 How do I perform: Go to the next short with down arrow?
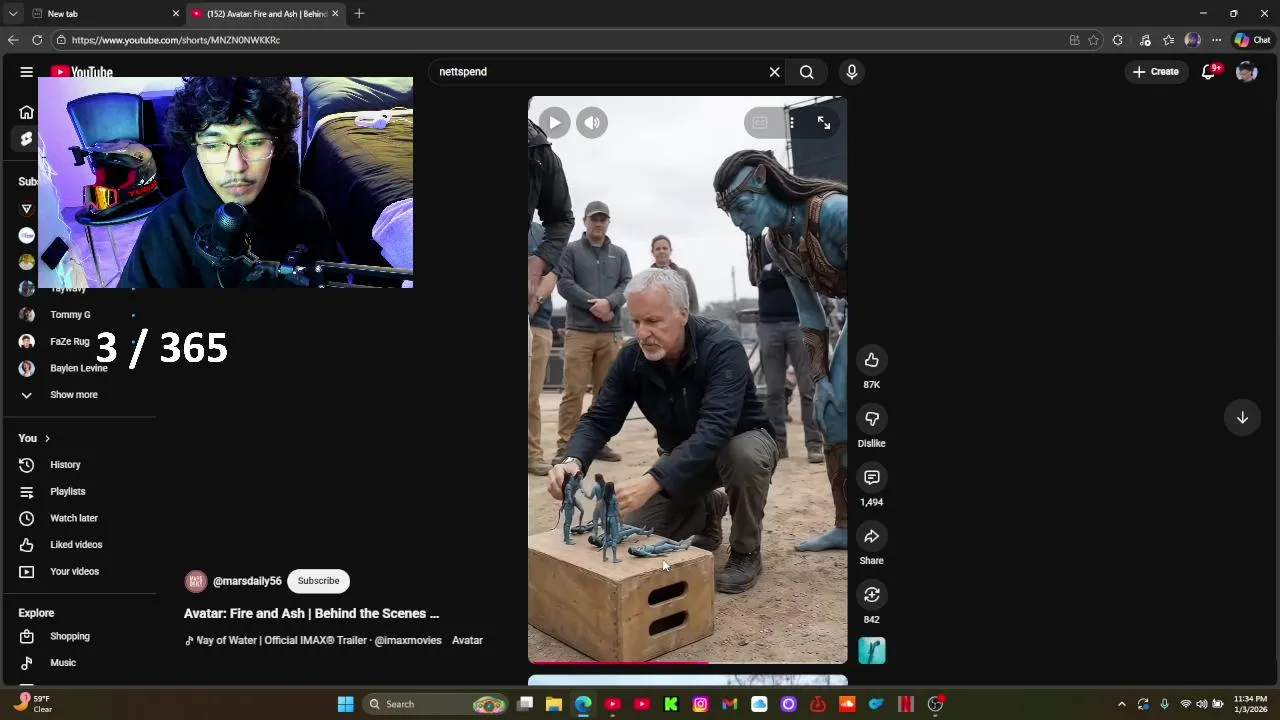coord(1242,418)
